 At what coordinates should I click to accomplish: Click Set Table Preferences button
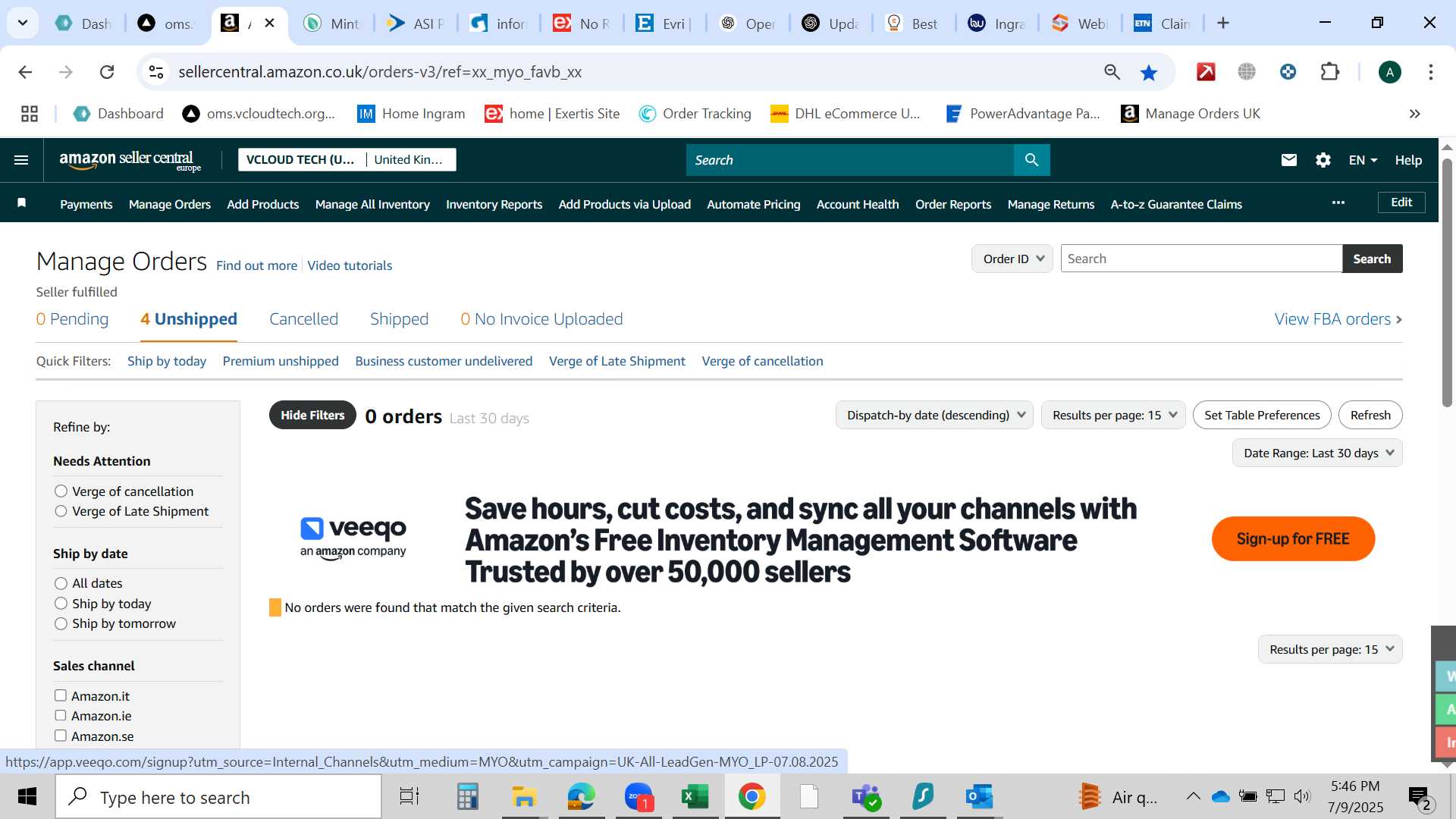(x=1262, y=415)
